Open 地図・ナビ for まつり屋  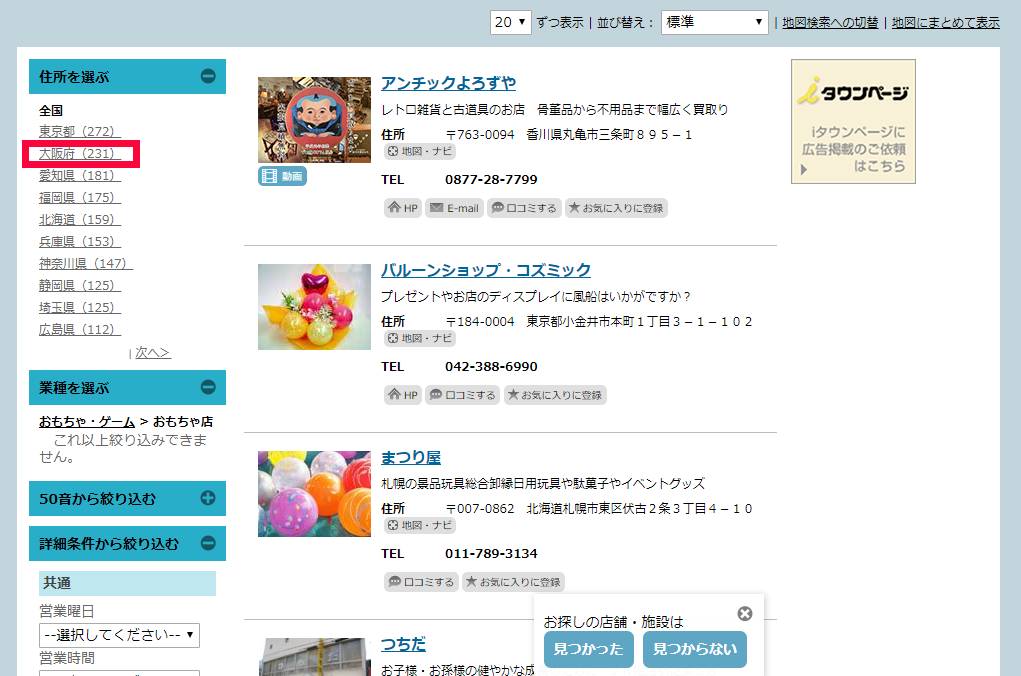[x=420, y=525]
